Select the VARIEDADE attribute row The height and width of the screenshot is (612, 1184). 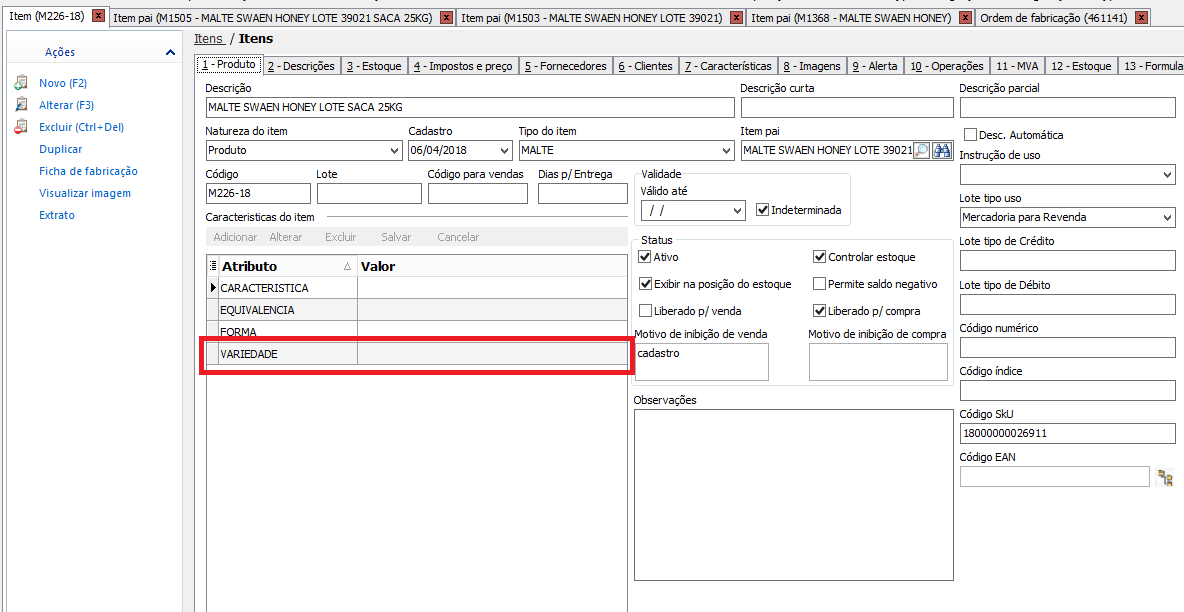point(417,354)
